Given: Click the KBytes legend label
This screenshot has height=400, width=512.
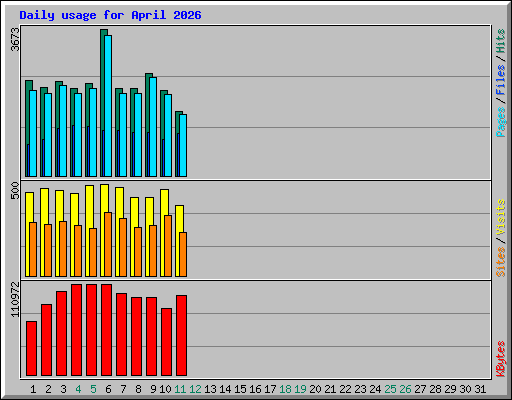Looking at the screenshot, I should pos(501,359).
